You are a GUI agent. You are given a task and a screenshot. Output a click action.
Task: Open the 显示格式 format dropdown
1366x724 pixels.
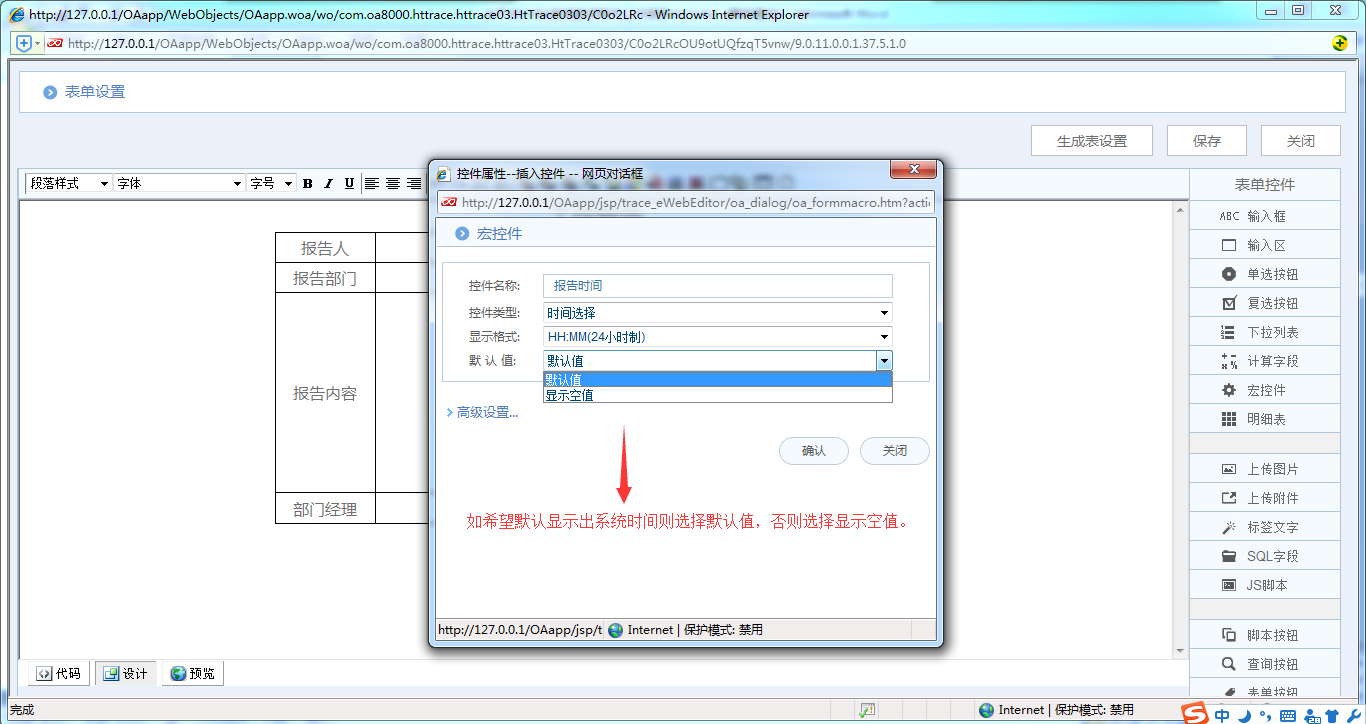click(x=883, y=337)
